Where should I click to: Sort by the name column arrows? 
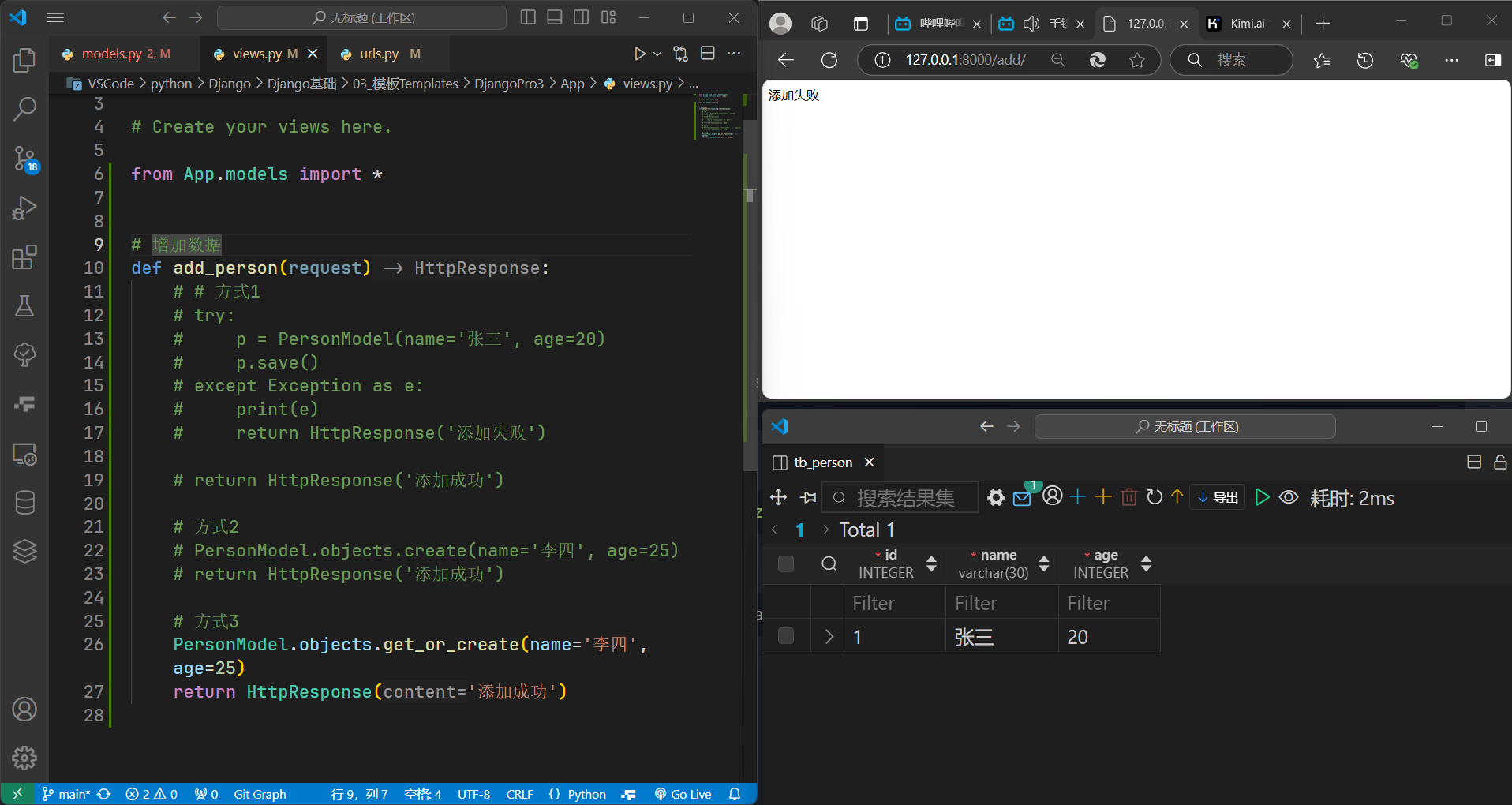[1044, 563]
